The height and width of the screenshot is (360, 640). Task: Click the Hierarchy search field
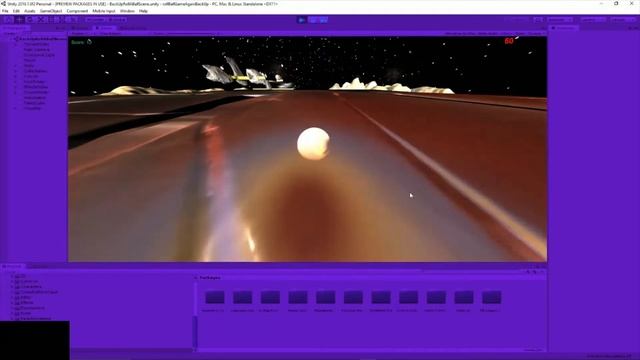click(45, 33)
